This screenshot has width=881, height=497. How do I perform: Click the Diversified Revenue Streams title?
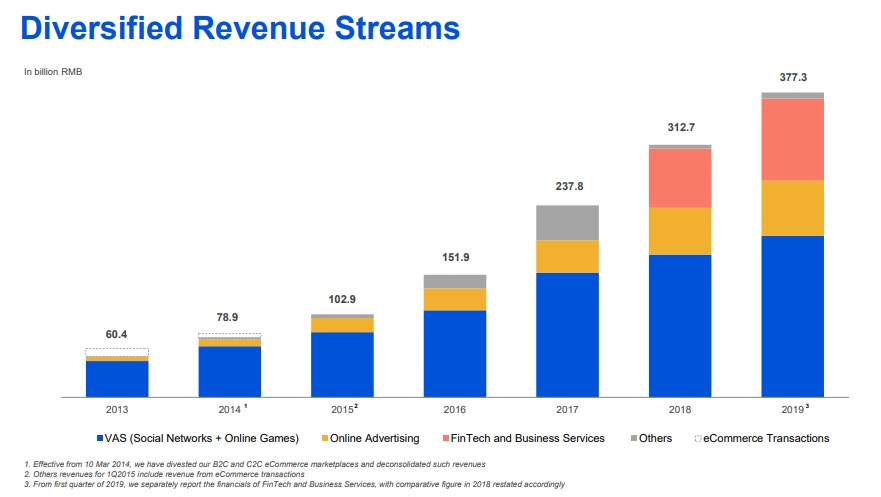[240, 27]
